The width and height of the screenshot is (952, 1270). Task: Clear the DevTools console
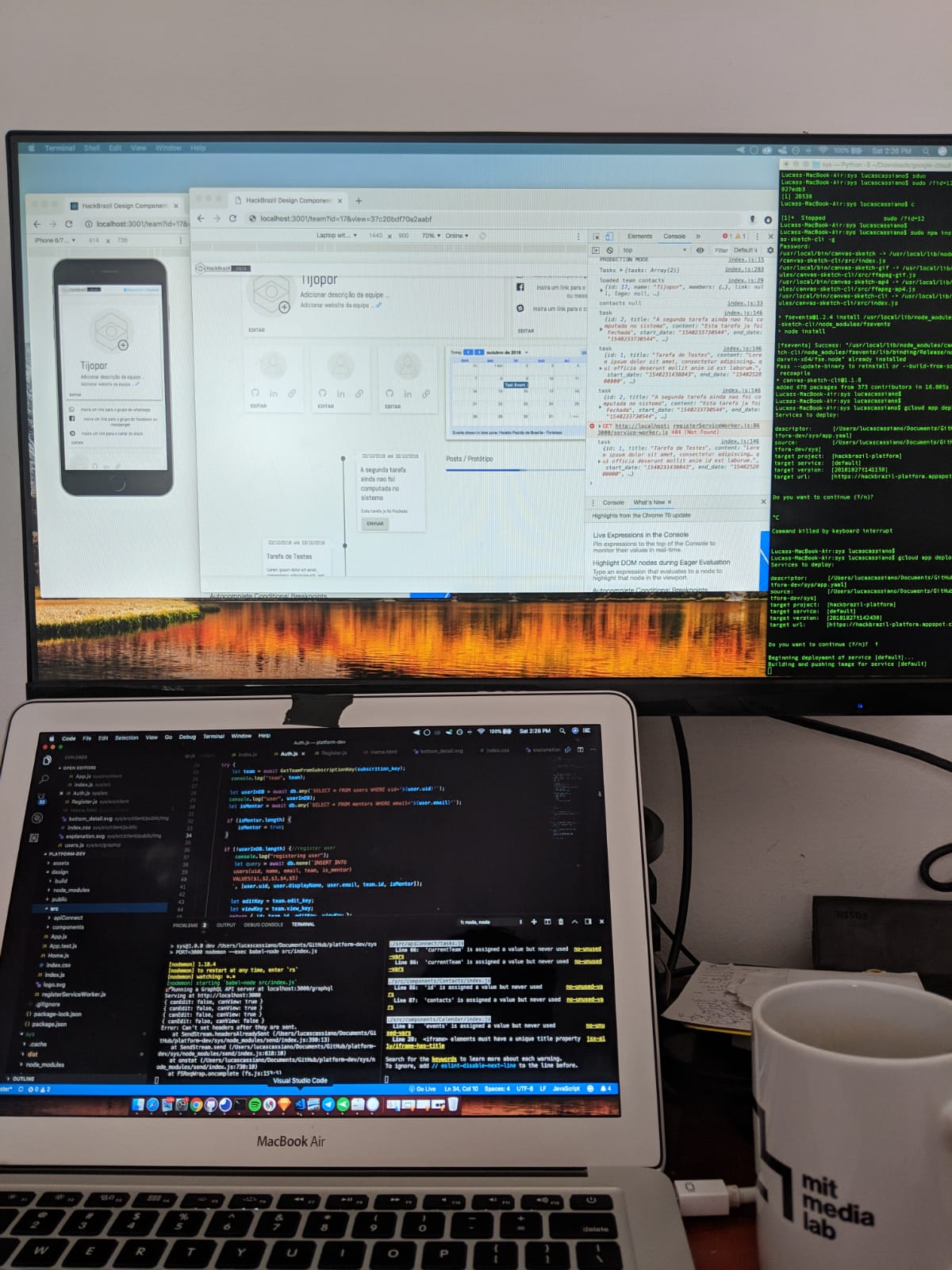609,250
